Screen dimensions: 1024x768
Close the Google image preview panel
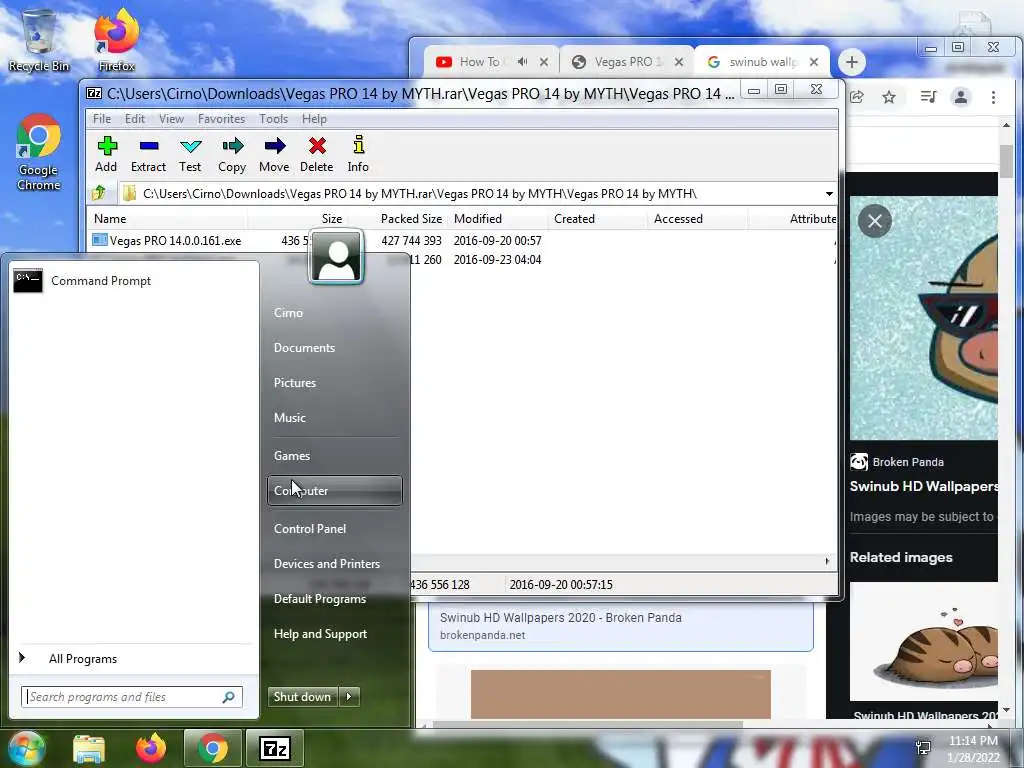(875, 221)
